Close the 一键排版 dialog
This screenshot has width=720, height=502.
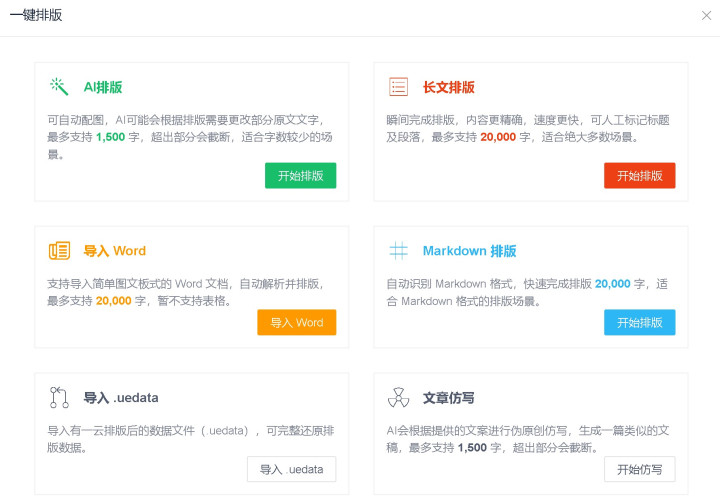click(706, 16)
